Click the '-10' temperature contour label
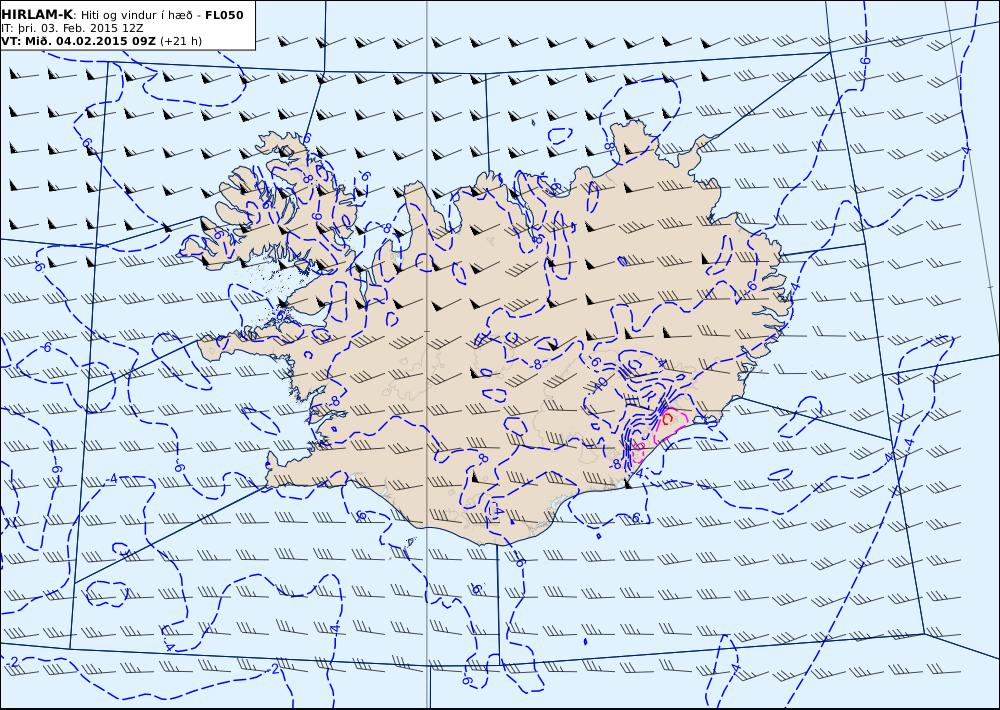1000x710 pixels. click(601, 383)
